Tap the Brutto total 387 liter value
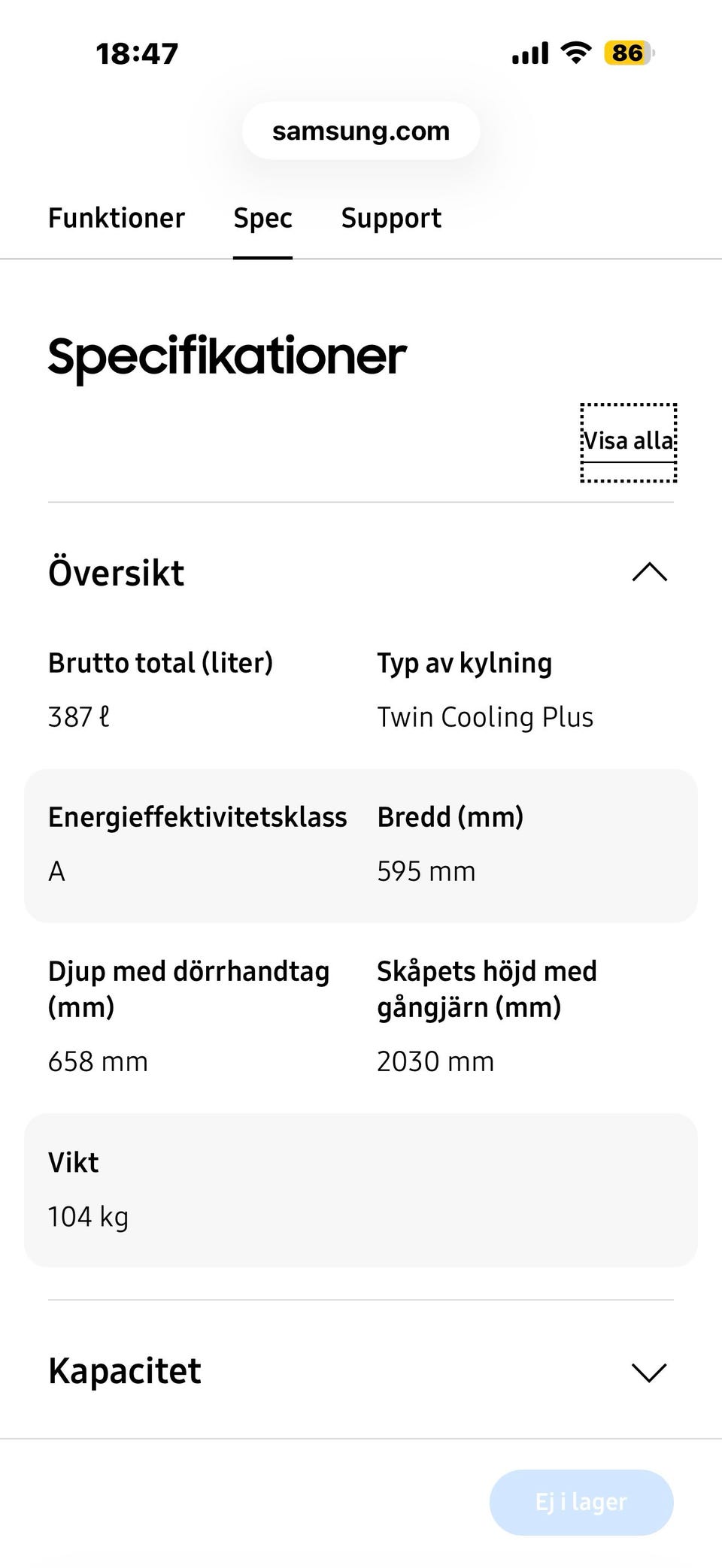 coord(79,717)
